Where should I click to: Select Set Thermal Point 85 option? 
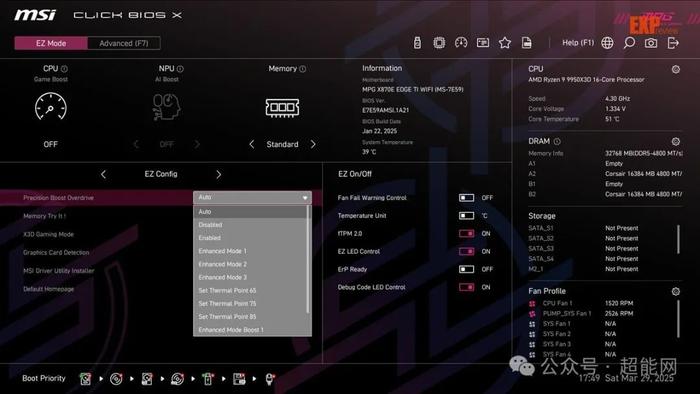(x=250, y=317)
